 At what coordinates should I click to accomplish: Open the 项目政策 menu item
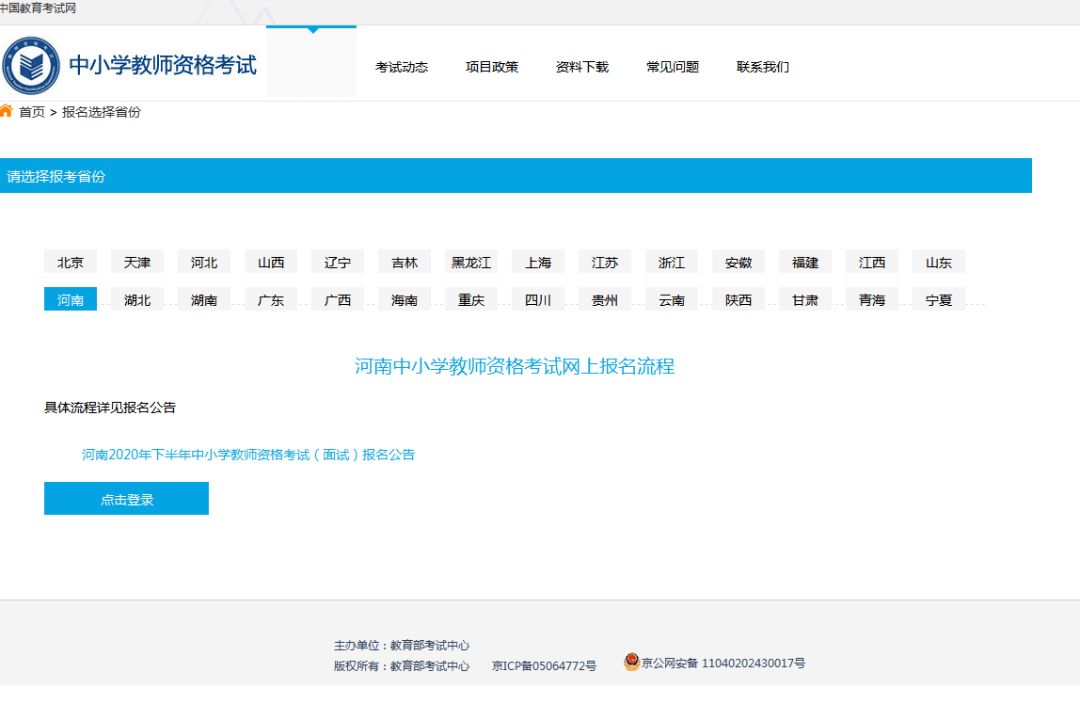(492, 67)
